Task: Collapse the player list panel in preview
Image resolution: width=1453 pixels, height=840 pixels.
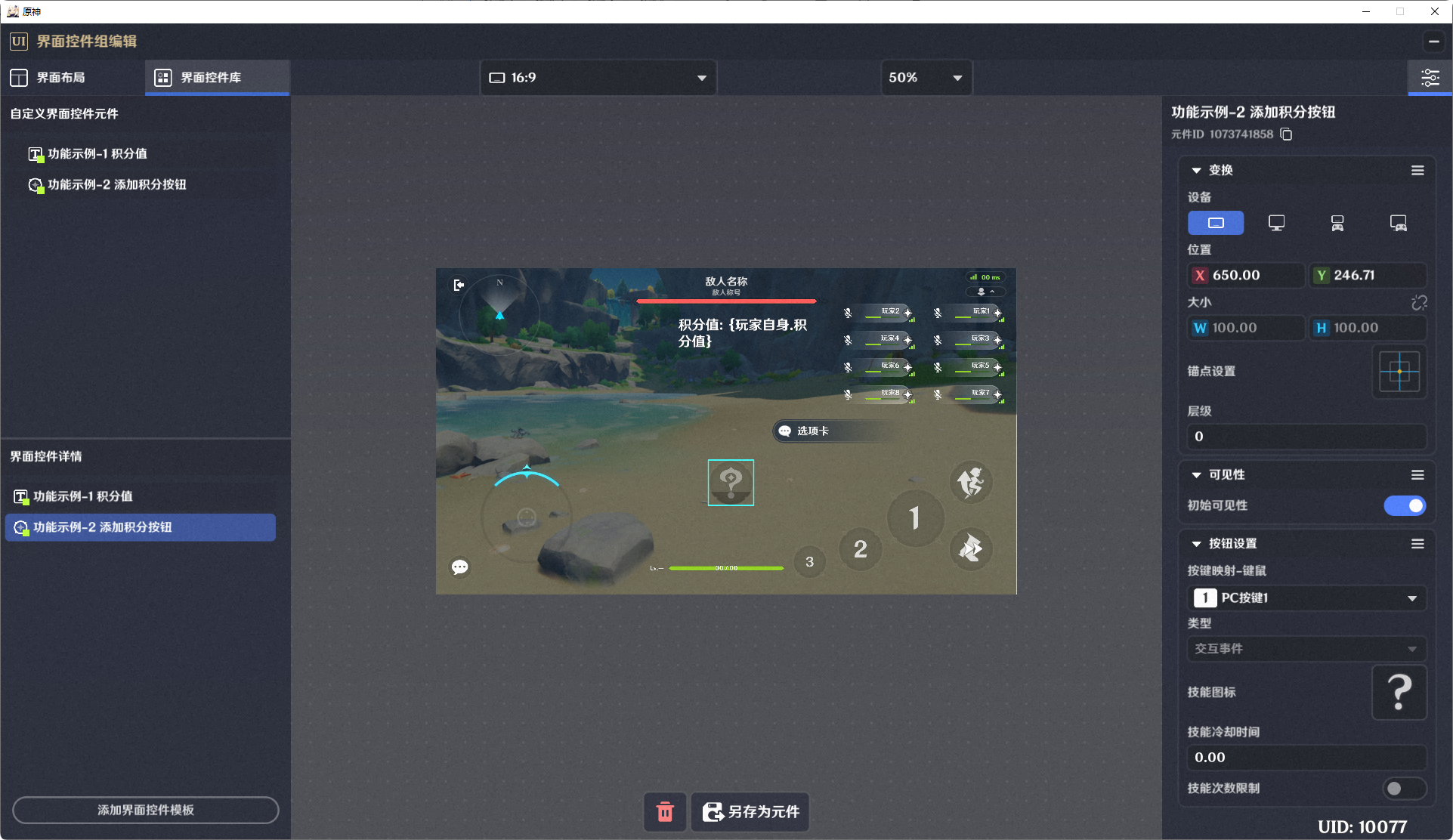Action: (x=985, y=292)
